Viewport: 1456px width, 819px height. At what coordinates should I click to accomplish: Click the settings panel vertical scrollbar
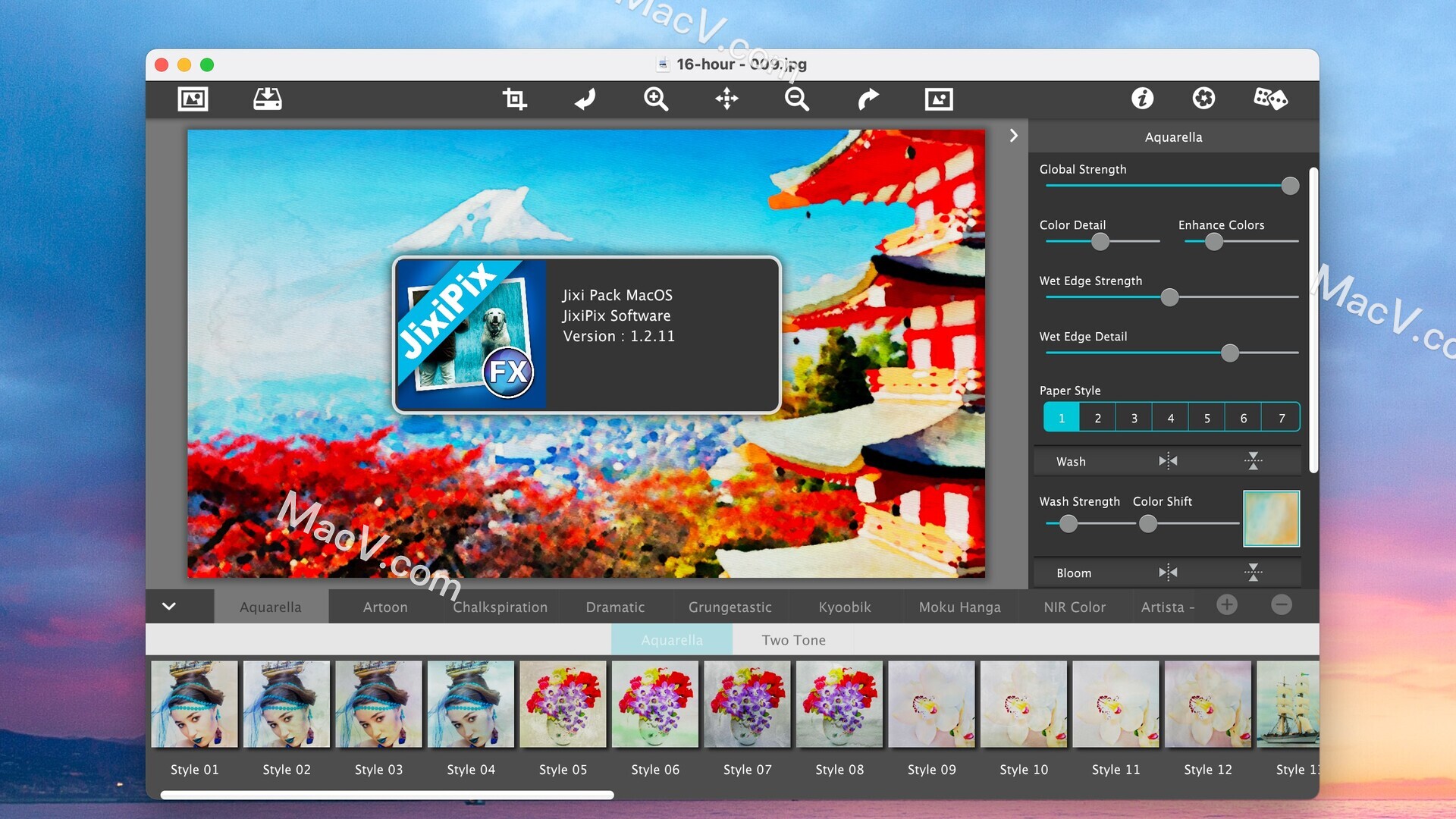(1313, 320)
